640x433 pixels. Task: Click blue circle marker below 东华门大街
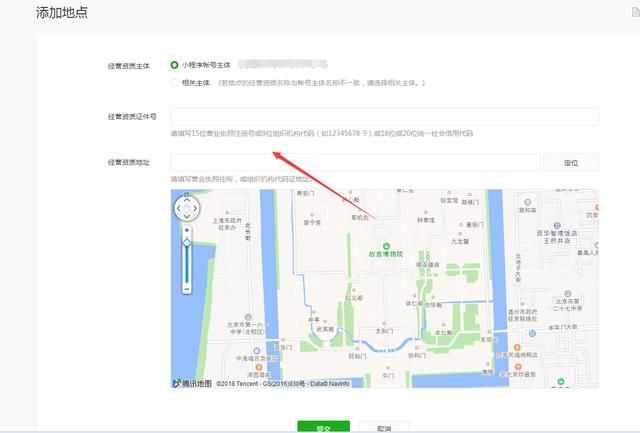[532, 333]
